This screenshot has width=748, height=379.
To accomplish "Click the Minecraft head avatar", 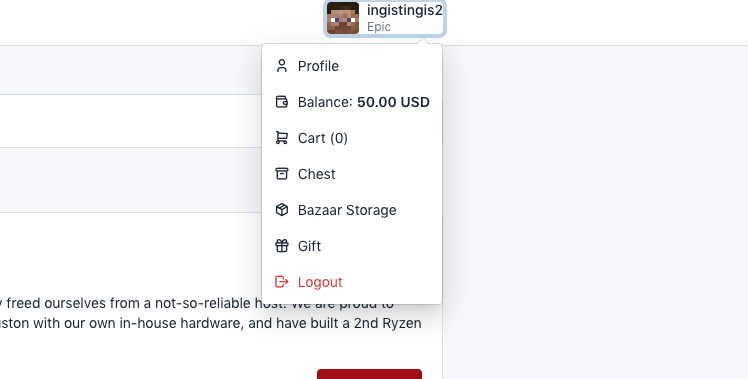I will (343, 18).
